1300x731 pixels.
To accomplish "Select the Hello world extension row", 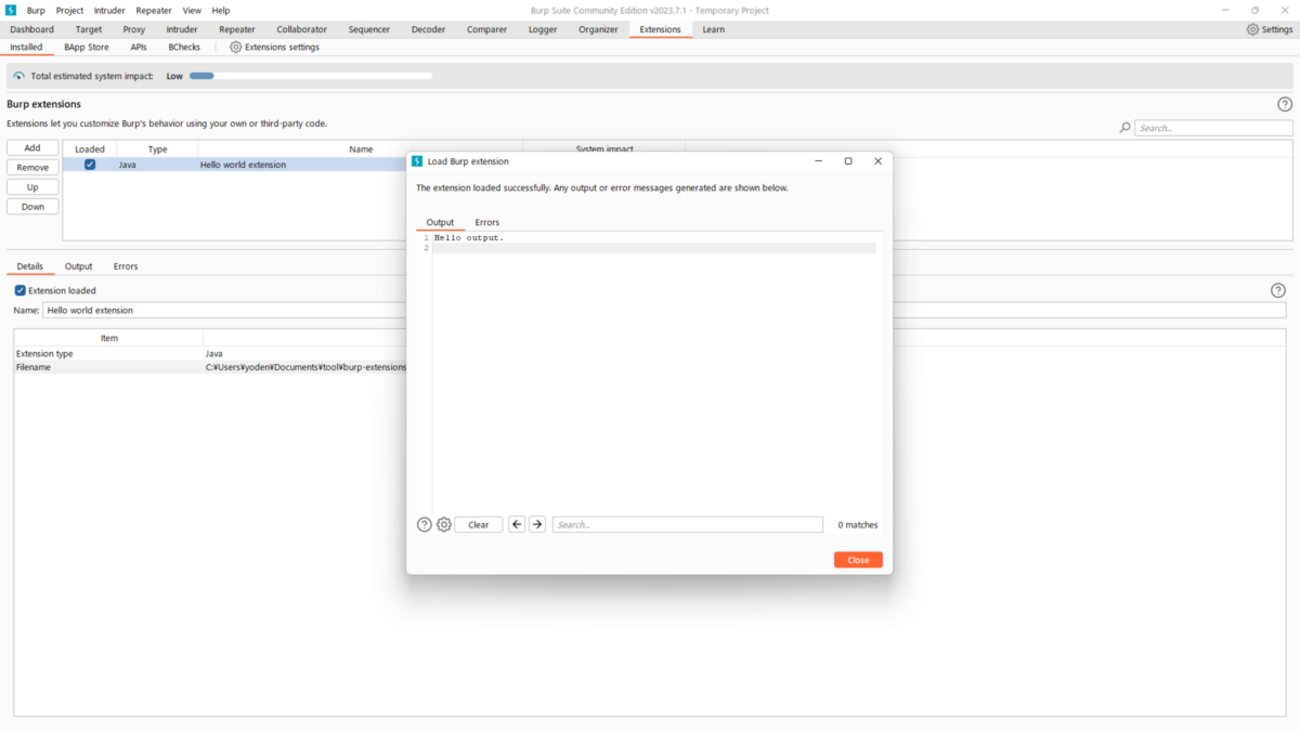I will (236, 165).
